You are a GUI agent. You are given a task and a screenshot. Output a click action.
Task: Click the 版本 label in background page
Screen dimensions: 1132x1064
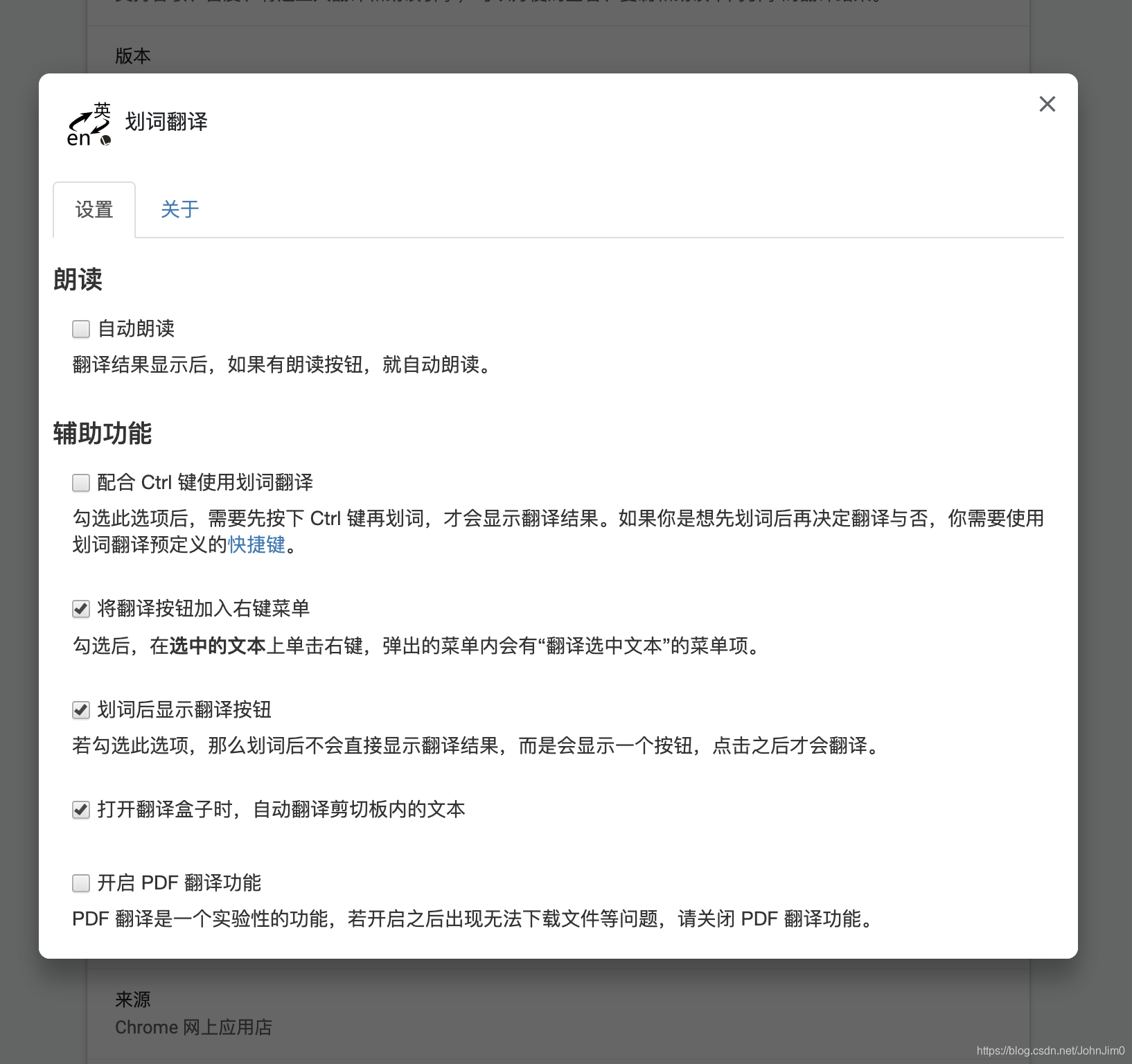click(133, 56)
